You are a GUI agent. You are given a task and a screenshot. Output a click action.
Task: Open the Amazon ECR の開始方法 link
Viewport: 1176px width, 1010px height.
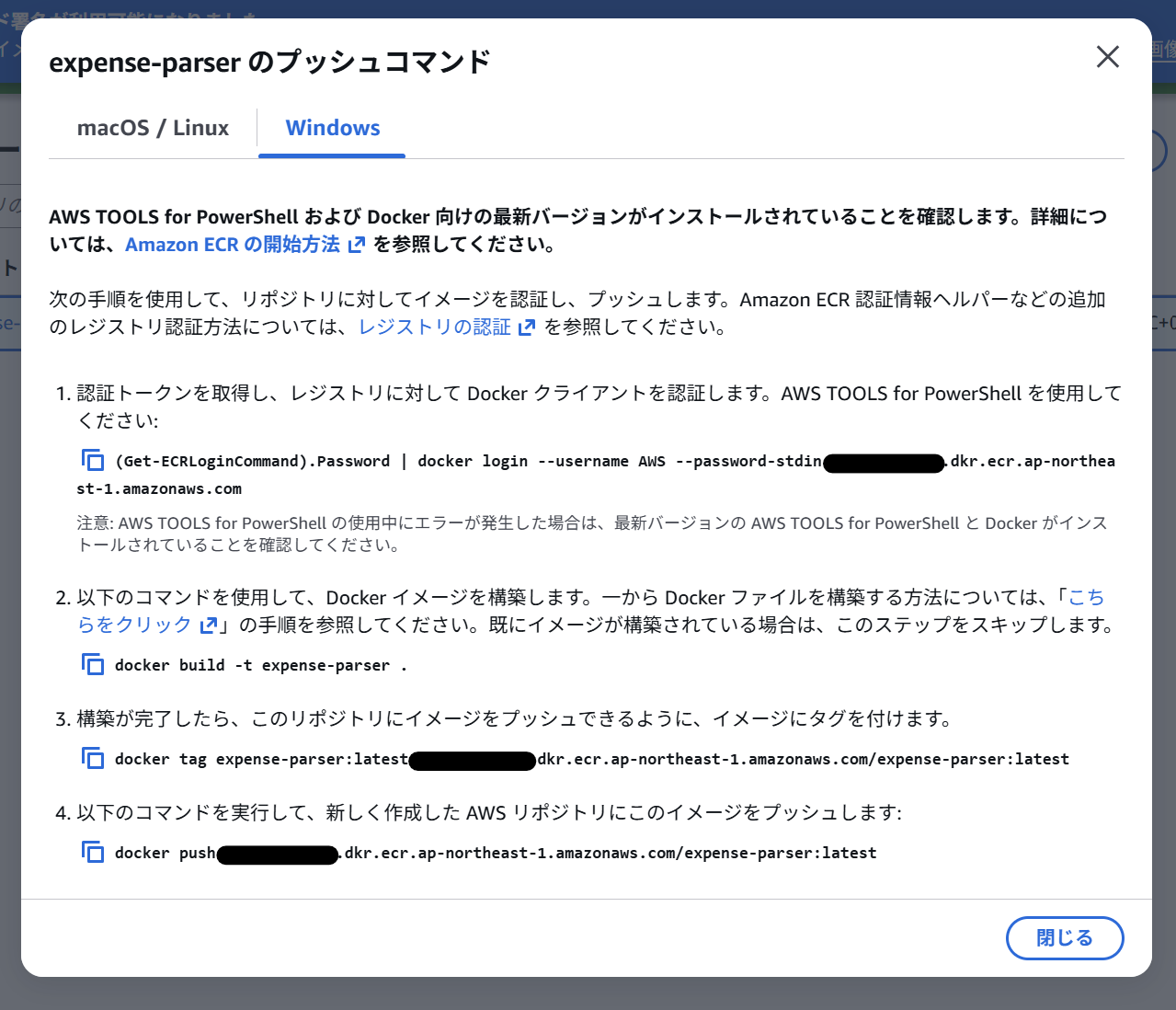point(245,245)
